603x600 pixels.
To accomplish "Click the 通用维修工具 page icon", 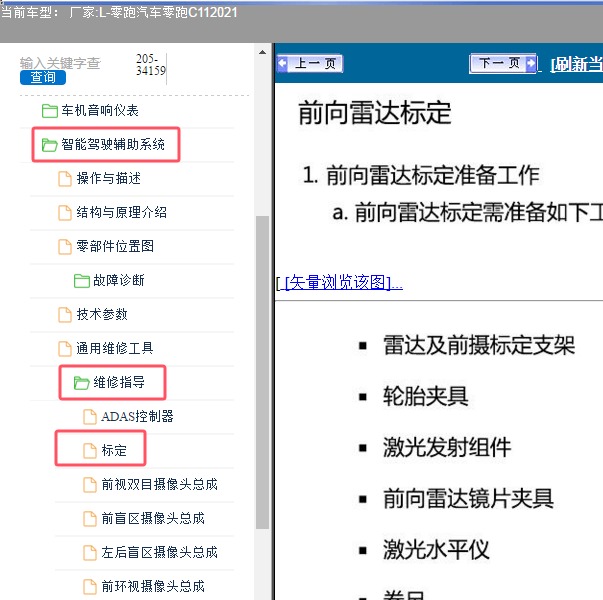I will click(x=65, y=348).
